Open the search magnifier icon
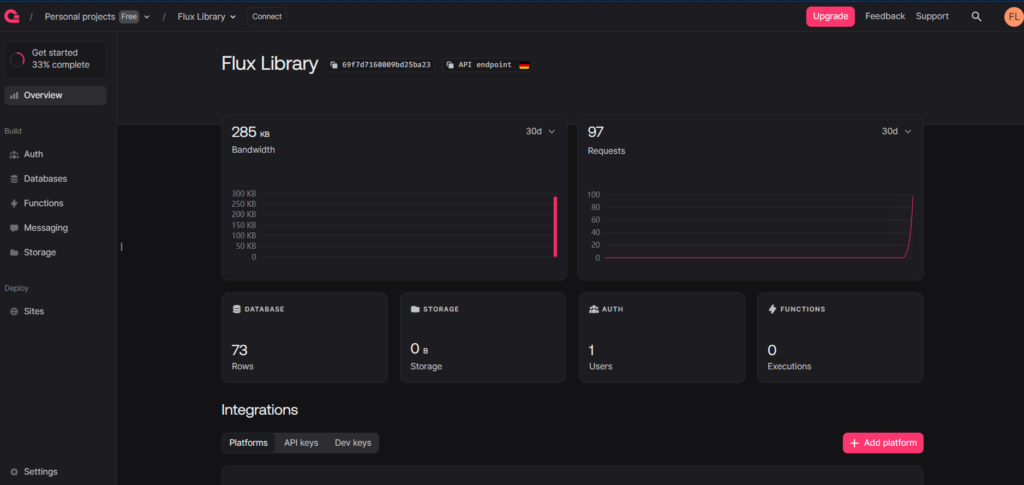The height and width of the screenshot is (485, 1024). [976, 16]
